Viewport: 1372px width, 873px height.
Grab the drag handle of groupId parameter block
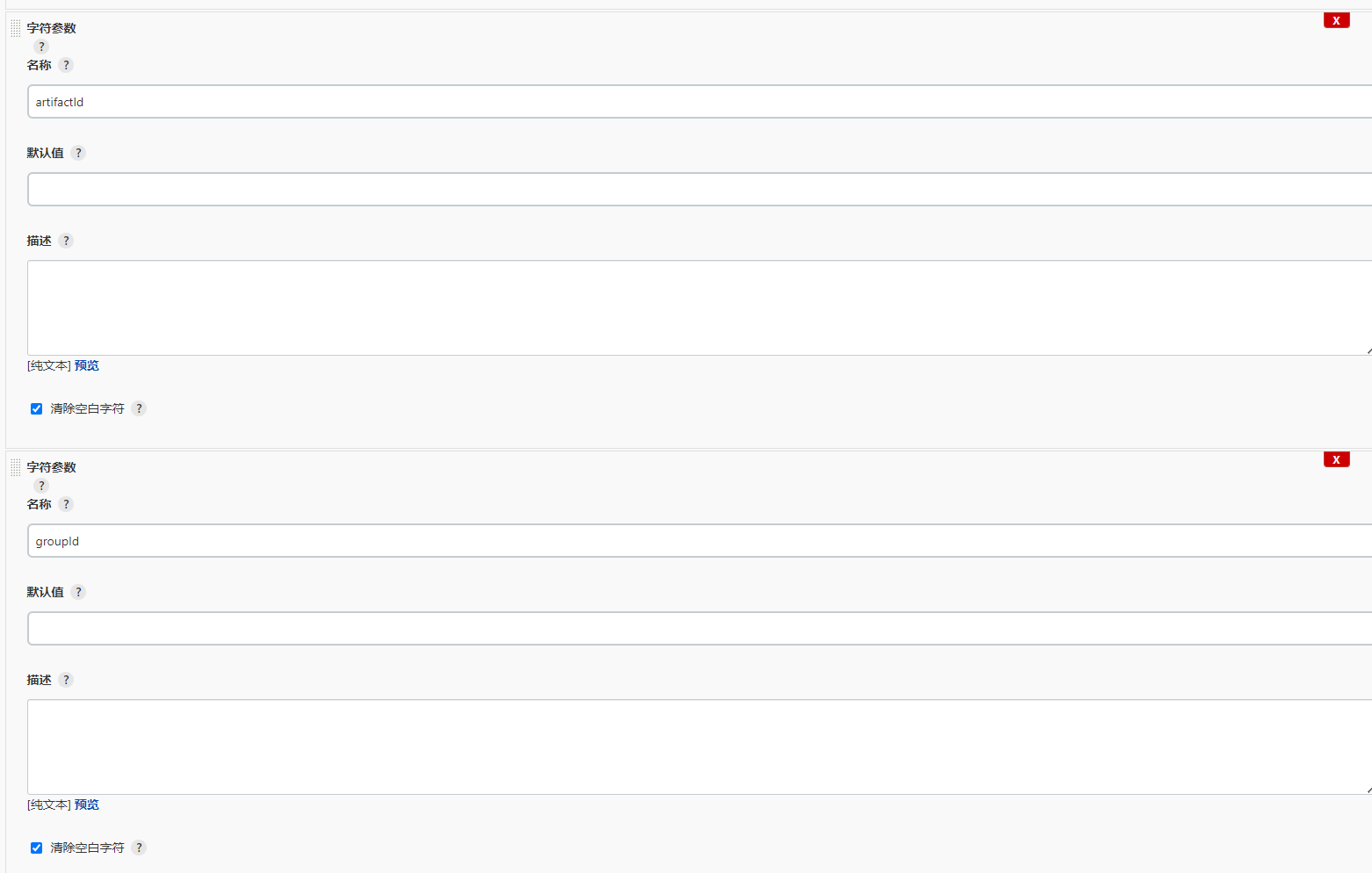pyautogui.click(x=16, y=467)
